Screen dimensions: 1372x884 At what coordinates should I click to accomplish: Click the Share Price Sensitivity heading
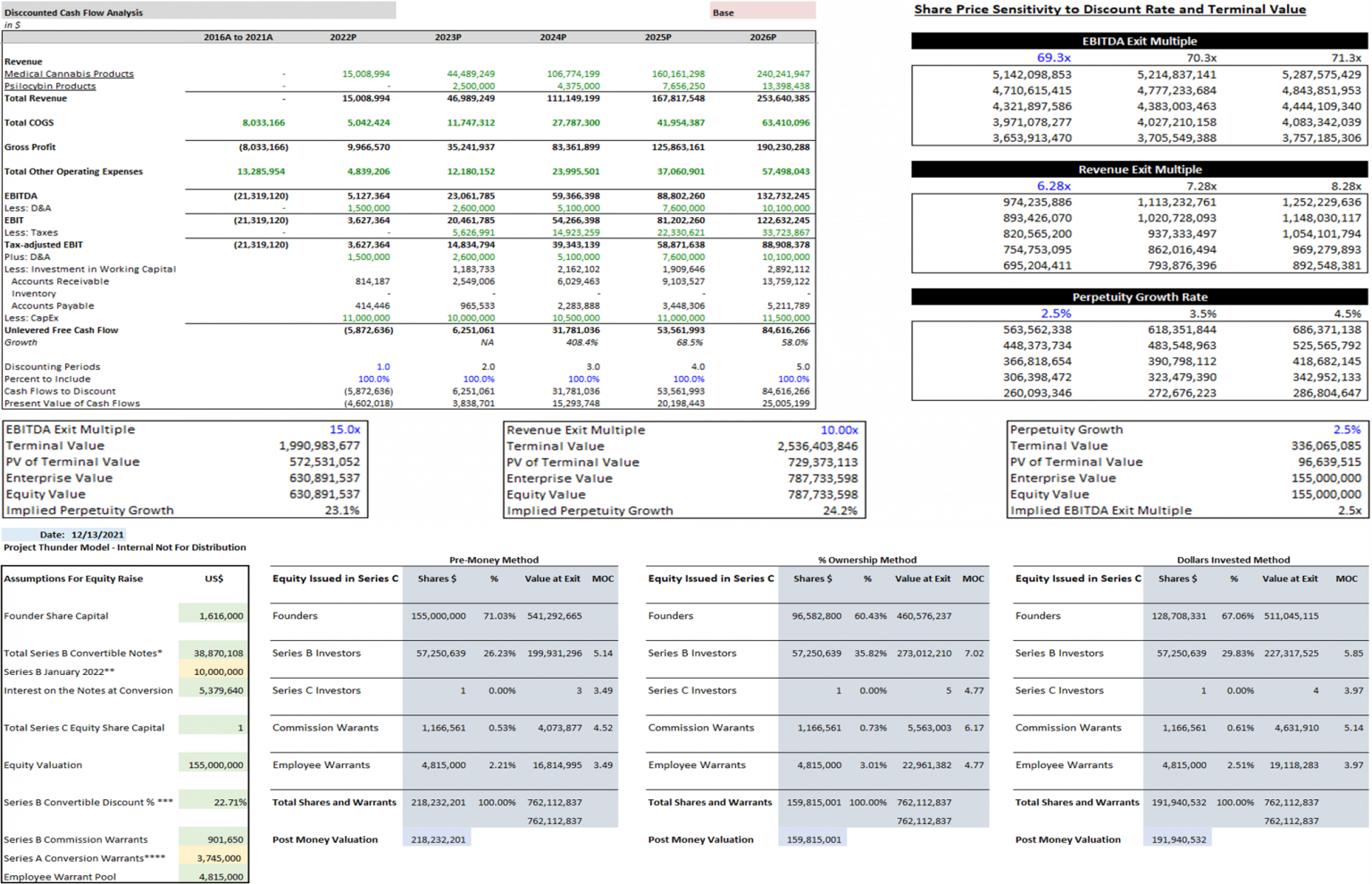(x=1109, y=9)
